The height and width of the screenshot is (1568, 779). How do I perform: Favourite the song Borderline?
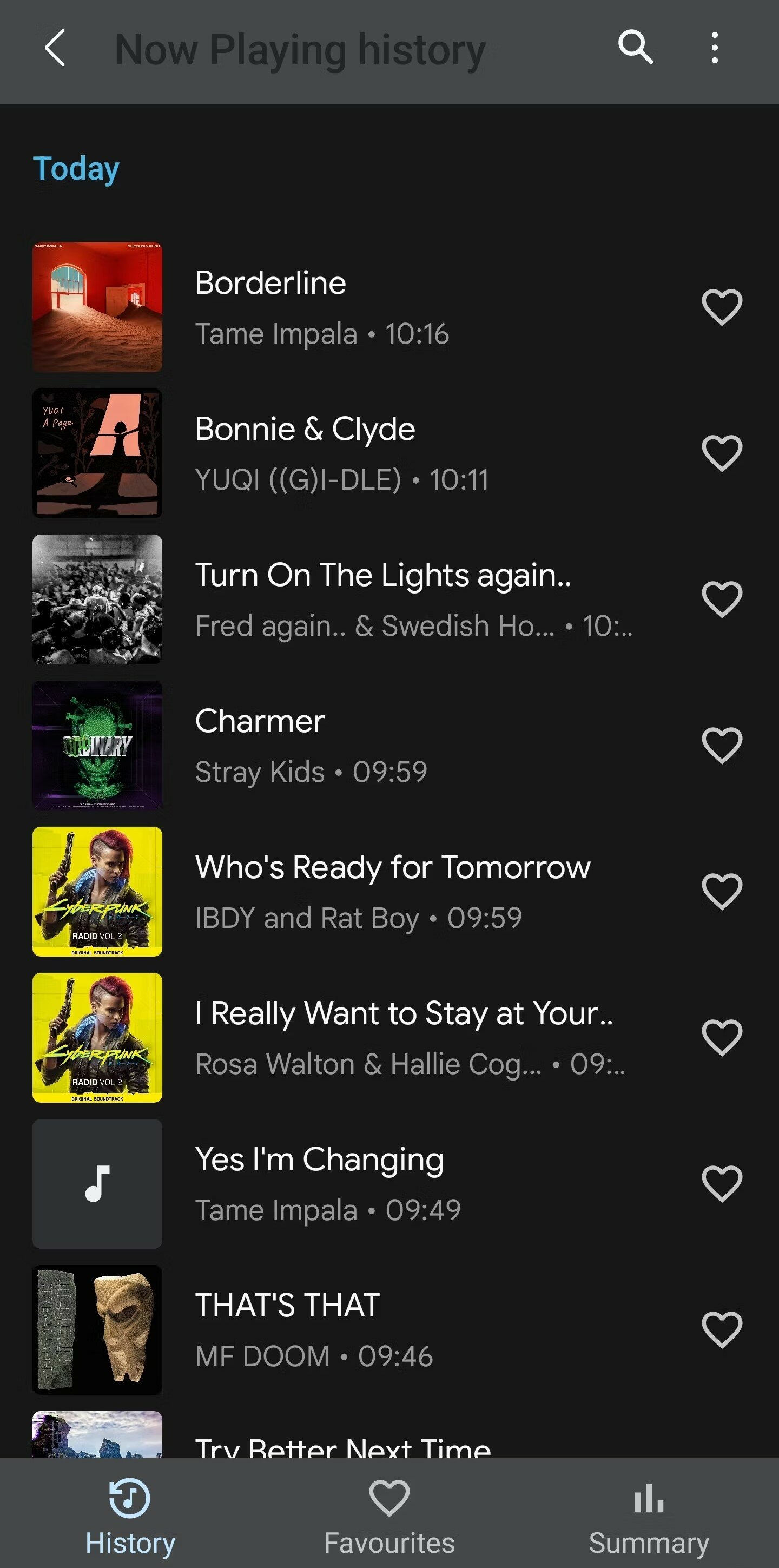[x=722, y=307]
